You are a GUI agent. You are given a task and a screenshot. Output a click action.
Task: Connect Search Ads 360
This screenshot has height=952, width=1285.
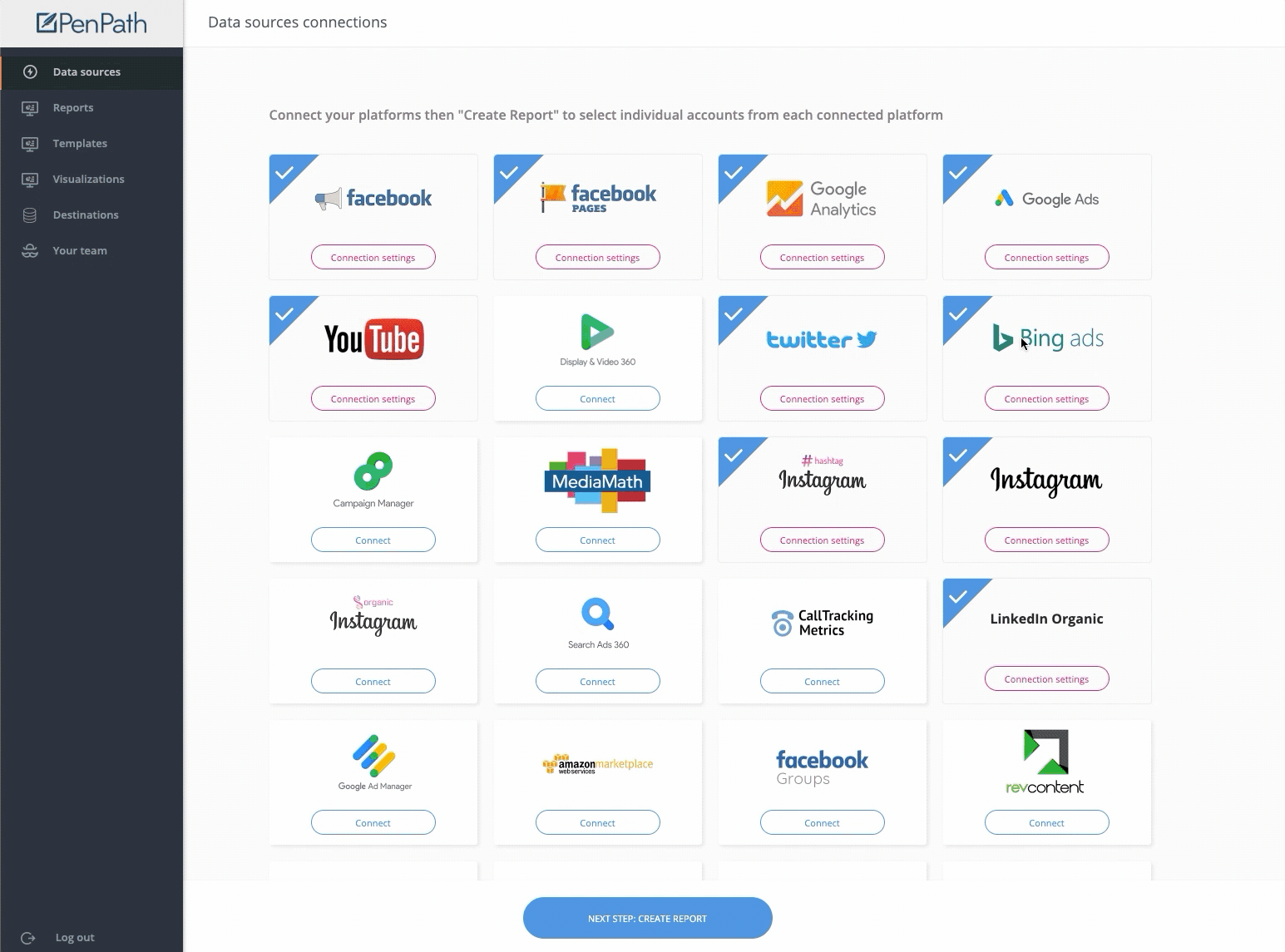coord(598,681)
